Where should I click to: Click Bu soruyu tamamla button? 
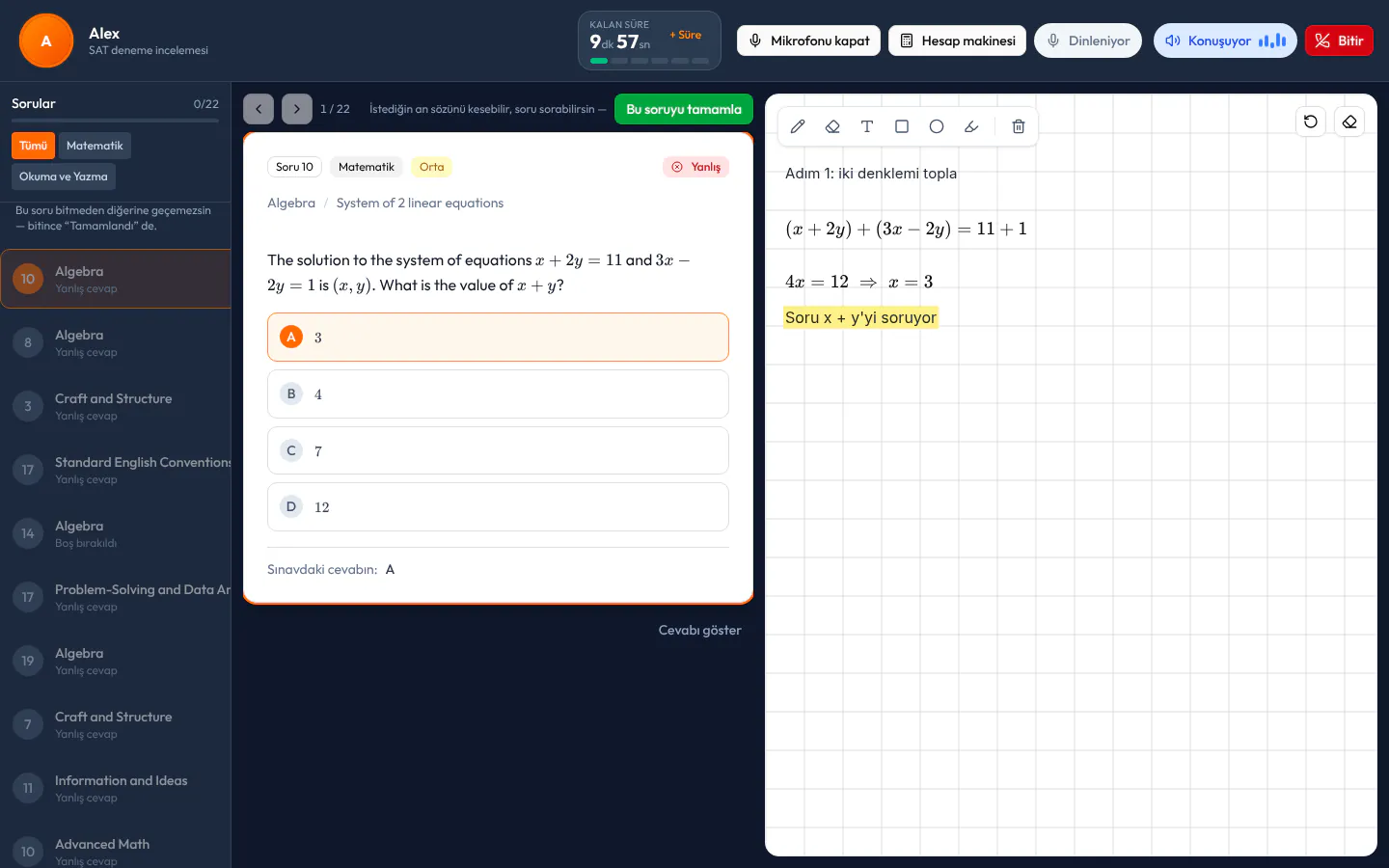(x=684, y=109)
